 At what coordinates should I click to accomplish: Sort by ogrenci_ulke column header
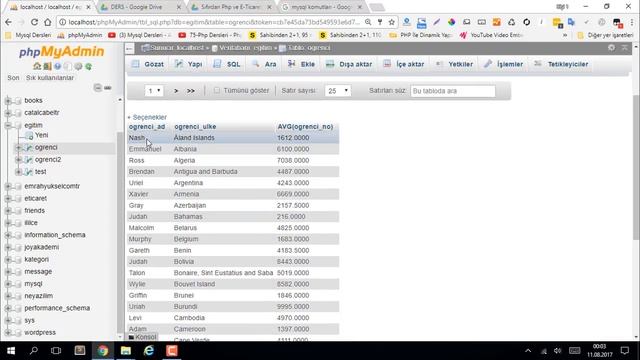click(x=195, y=127)
